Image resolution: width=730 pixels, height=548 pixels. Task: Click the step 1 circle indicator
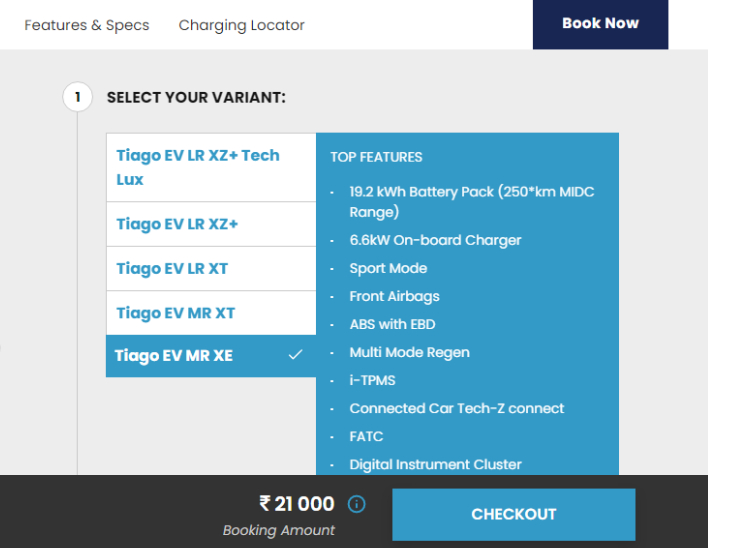77,97
